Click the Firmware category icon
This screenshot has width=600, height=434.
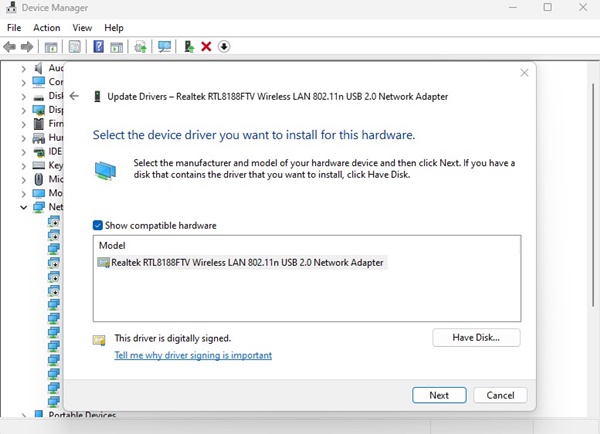(x=39, y=124)
